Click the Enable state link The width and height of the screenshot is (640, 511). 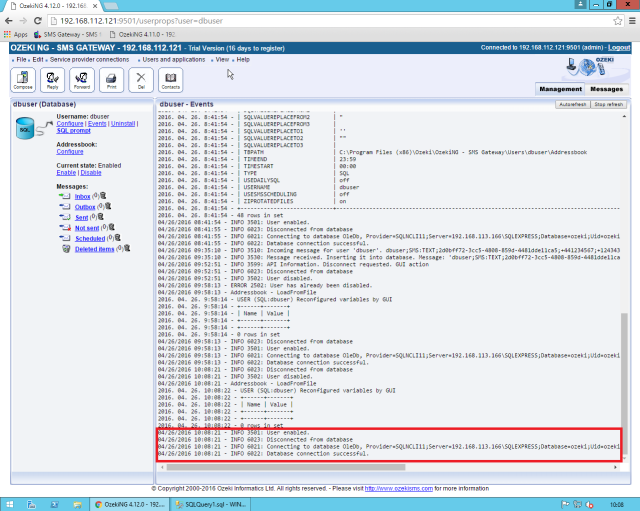pyautogui.click(x=66, y=173)
